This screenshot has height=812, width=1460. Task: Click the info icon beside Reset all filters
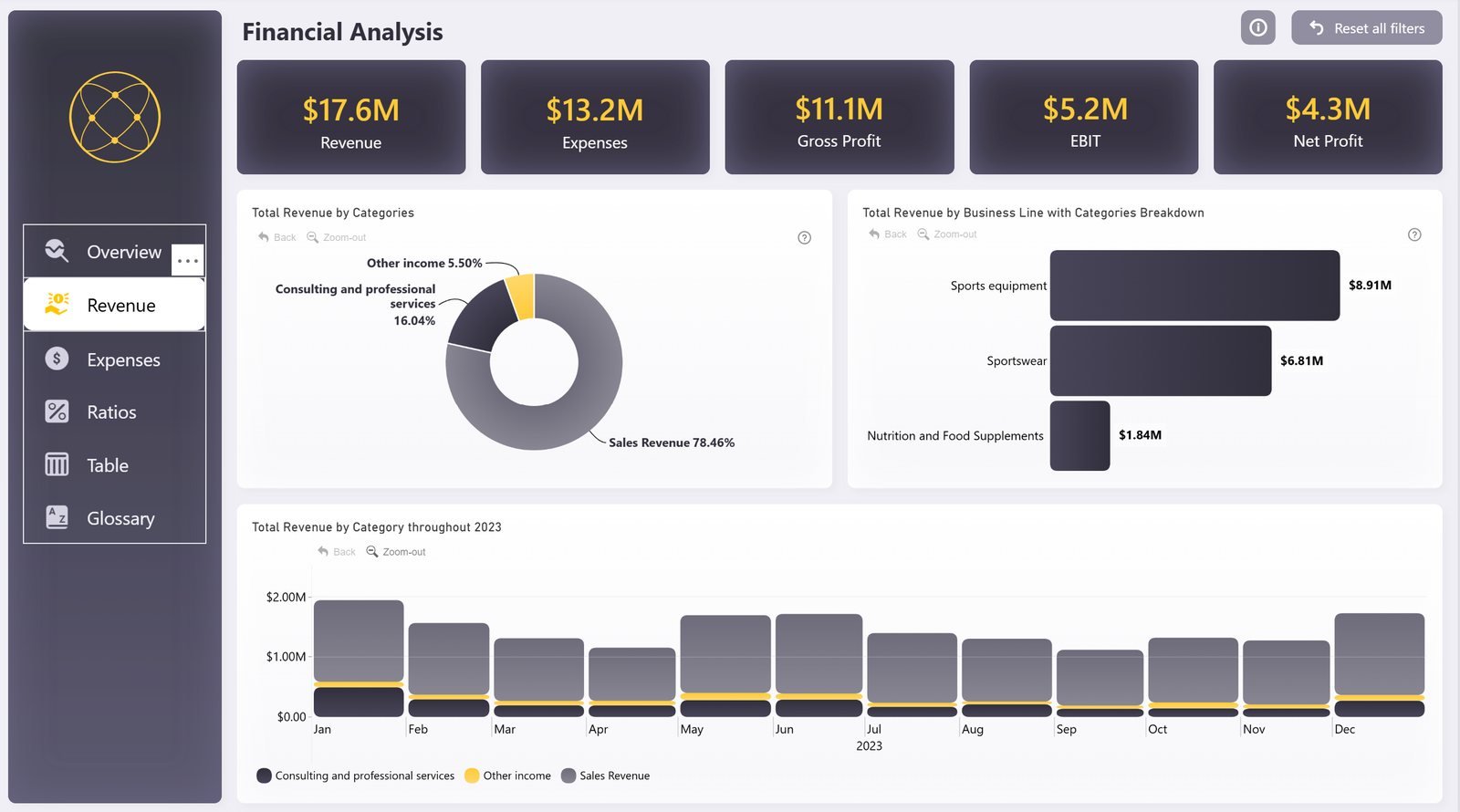[x=1257, y=27]
